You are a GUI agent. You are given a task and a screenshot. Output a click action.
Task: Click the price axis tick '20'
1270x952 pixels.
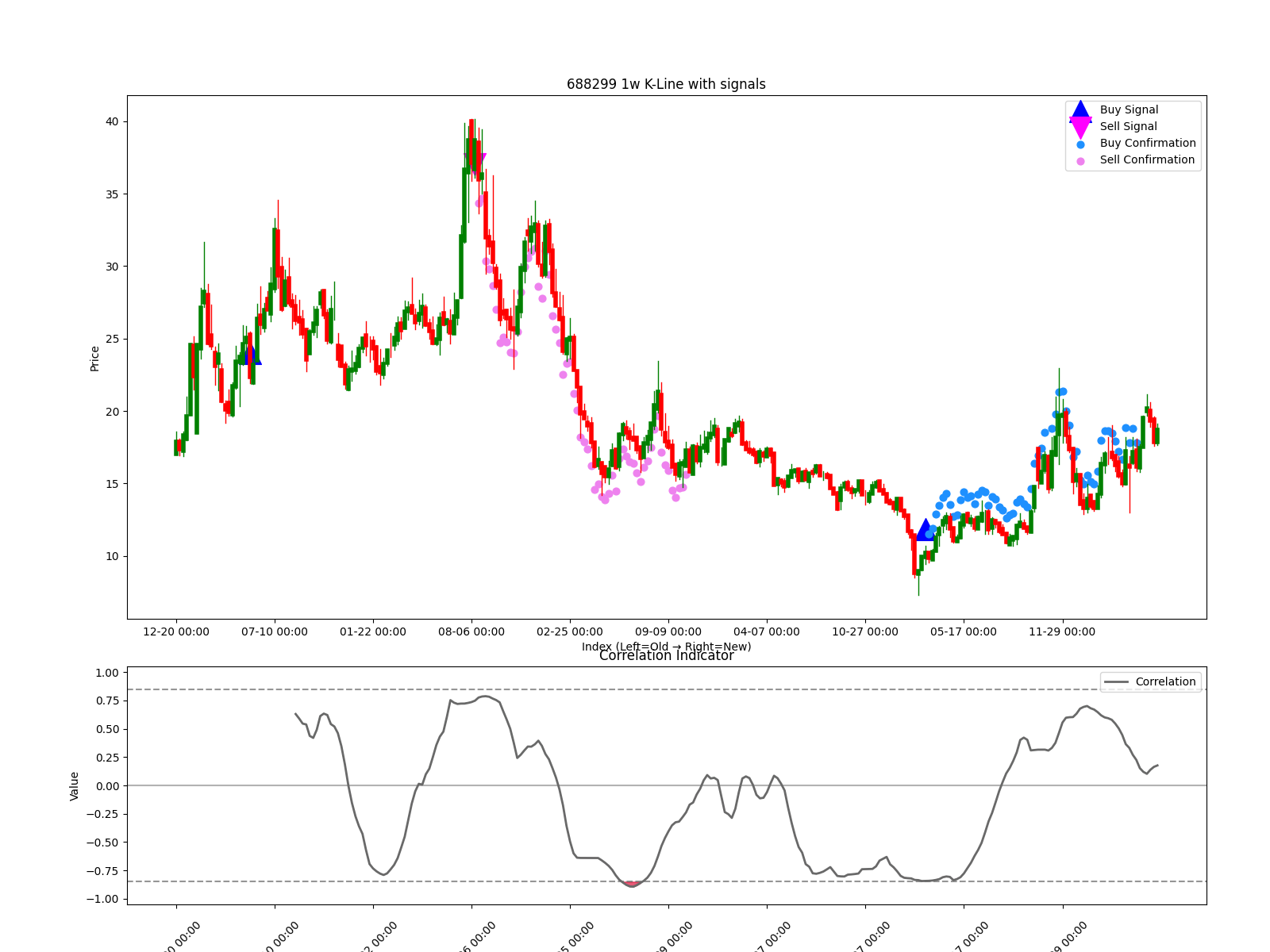point(112,412)
